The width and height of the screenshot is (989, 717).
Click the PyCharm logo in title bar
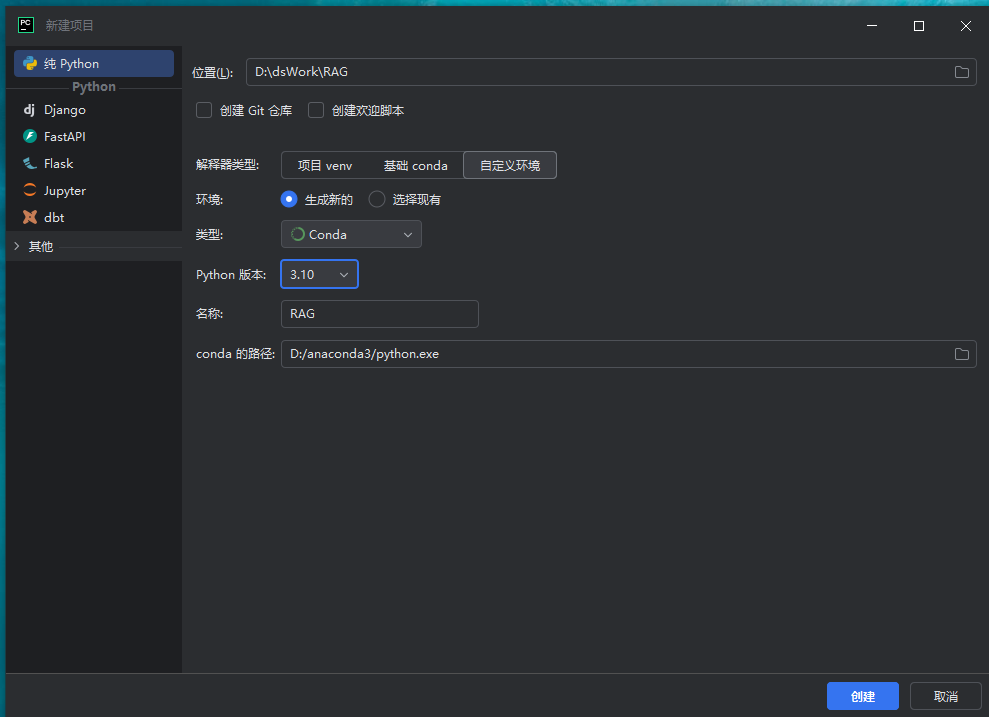[x=26, y=25]
